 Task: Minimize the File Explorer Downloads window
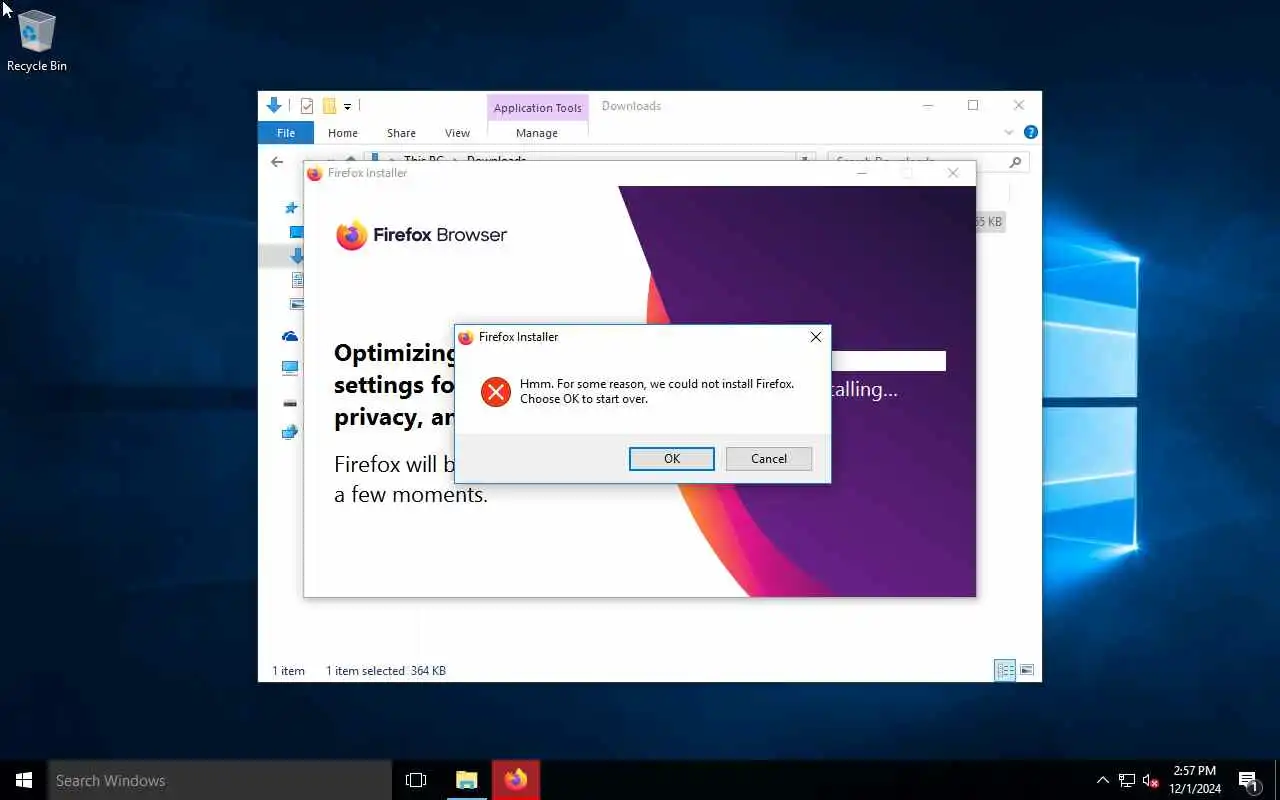pos(928,105)
